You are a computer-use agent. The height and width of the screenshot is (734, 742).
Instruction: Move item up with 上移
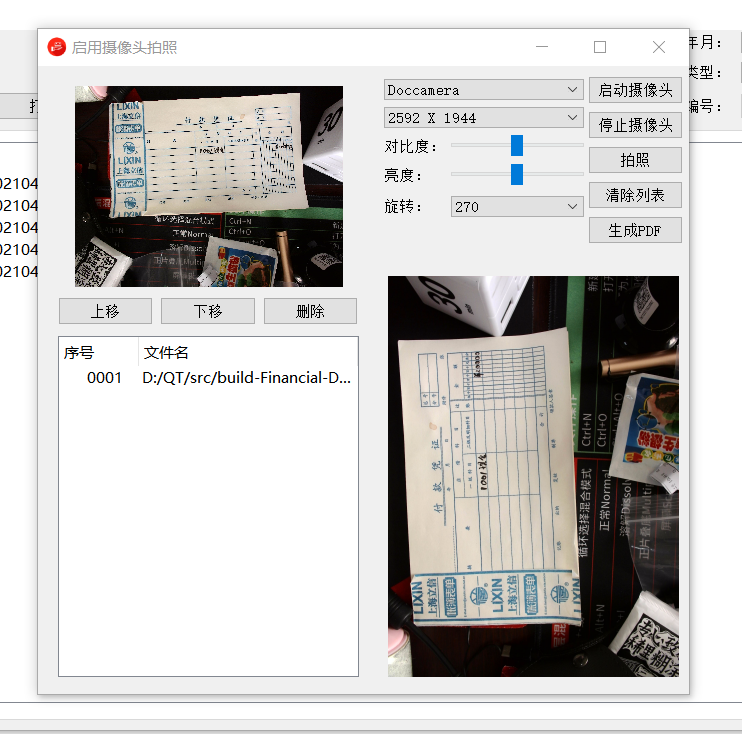click(105, 311)
